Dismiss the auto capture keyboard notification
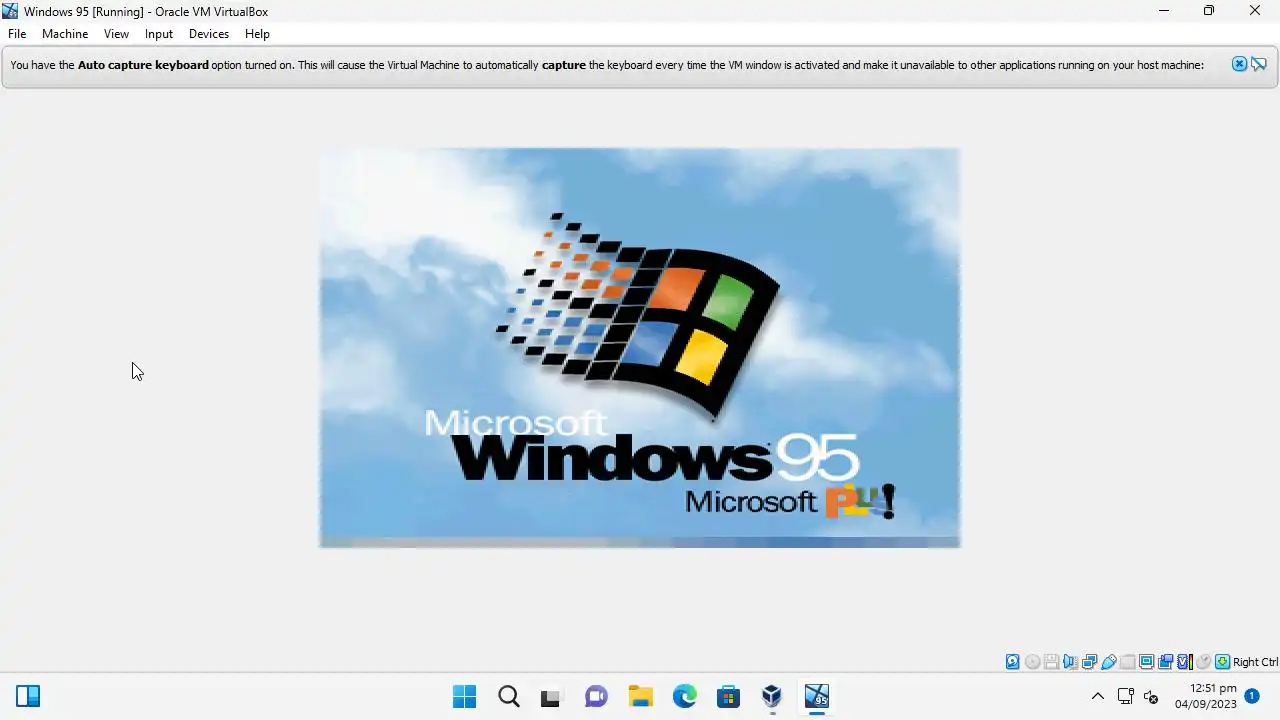The width and height of the screenshot is (1280, 720). [1239, 64]
